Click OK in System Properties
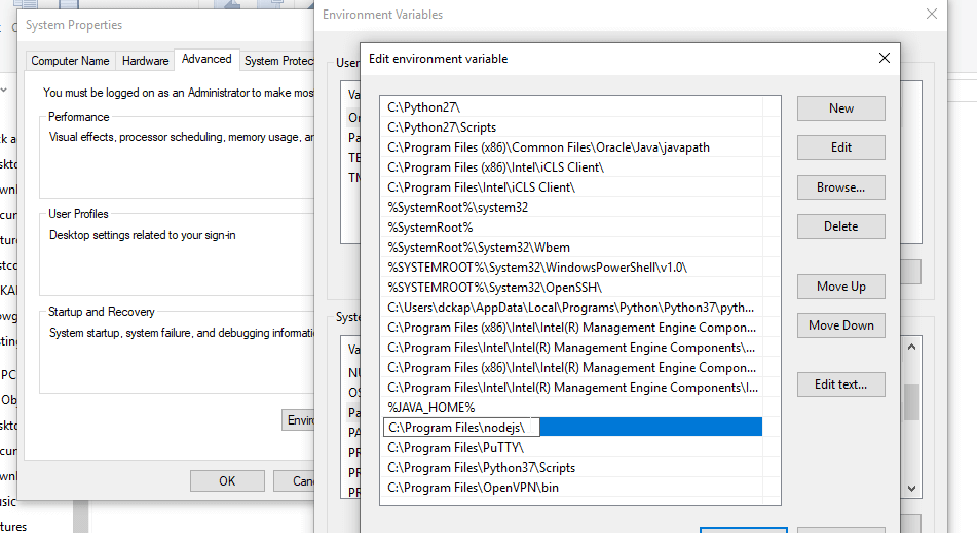The width and height of the screenshot is (977, 533). click(x=227, y=481)
